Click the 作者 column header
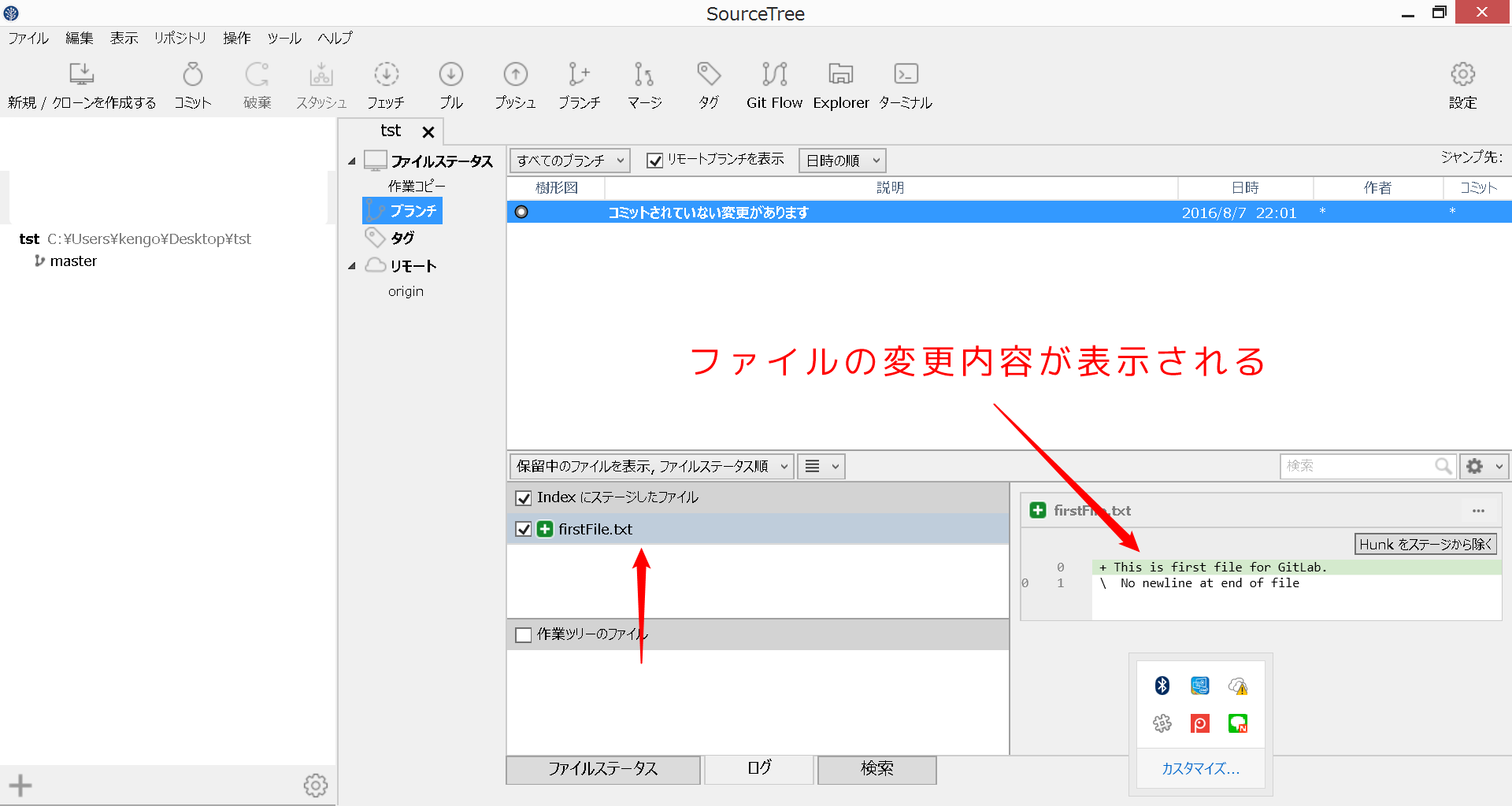Viewport: 1512px width, 806px height. pos(1378,187)
